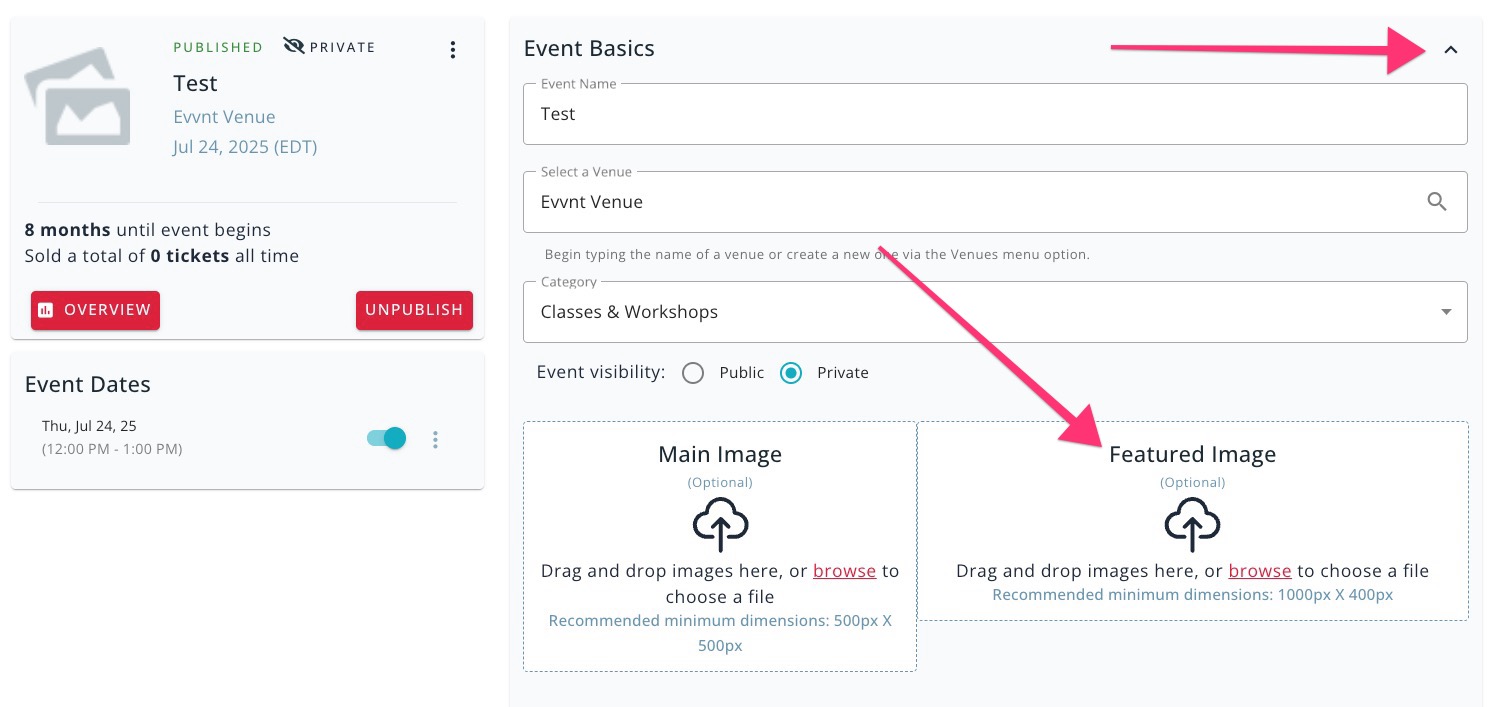
Task: Collapse the Event Basics section chevron
Action: tap(1451, 49)
